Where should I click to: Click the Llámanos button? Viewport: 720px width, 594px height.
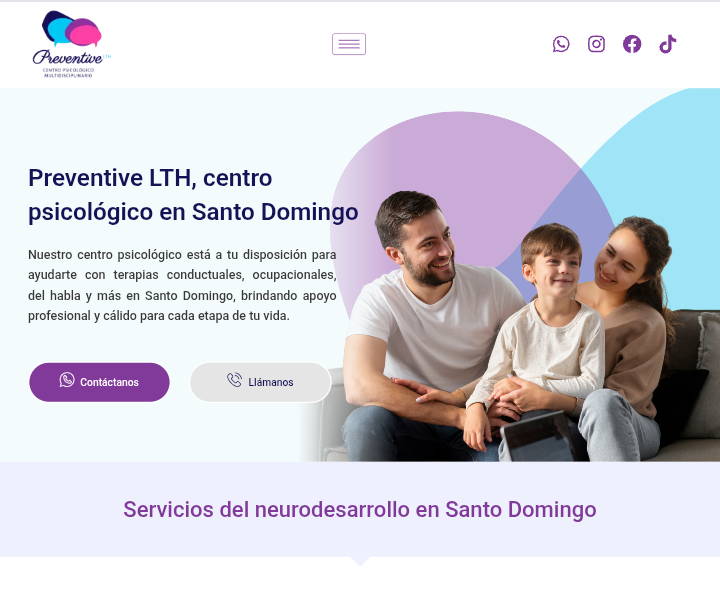point(260,382)
